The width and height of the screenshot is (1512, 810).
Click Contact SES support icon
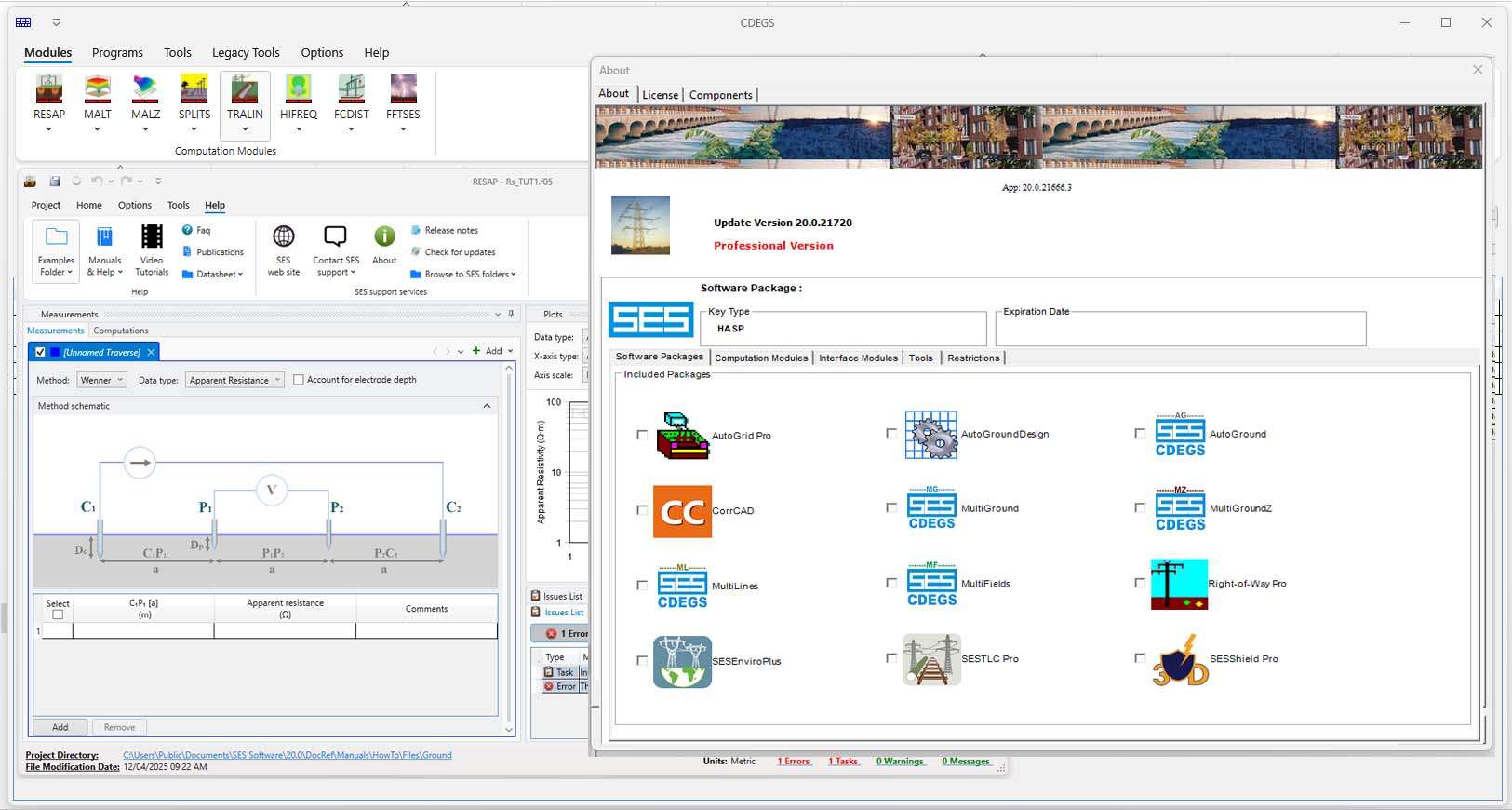(x=335, y=237)
